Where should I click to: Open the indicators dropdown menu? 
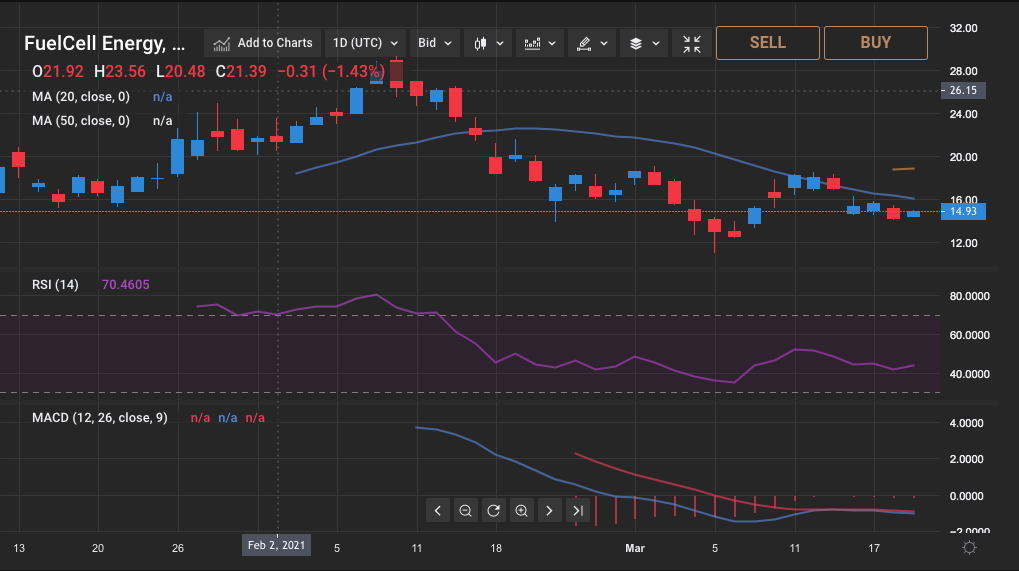point(540,43)
